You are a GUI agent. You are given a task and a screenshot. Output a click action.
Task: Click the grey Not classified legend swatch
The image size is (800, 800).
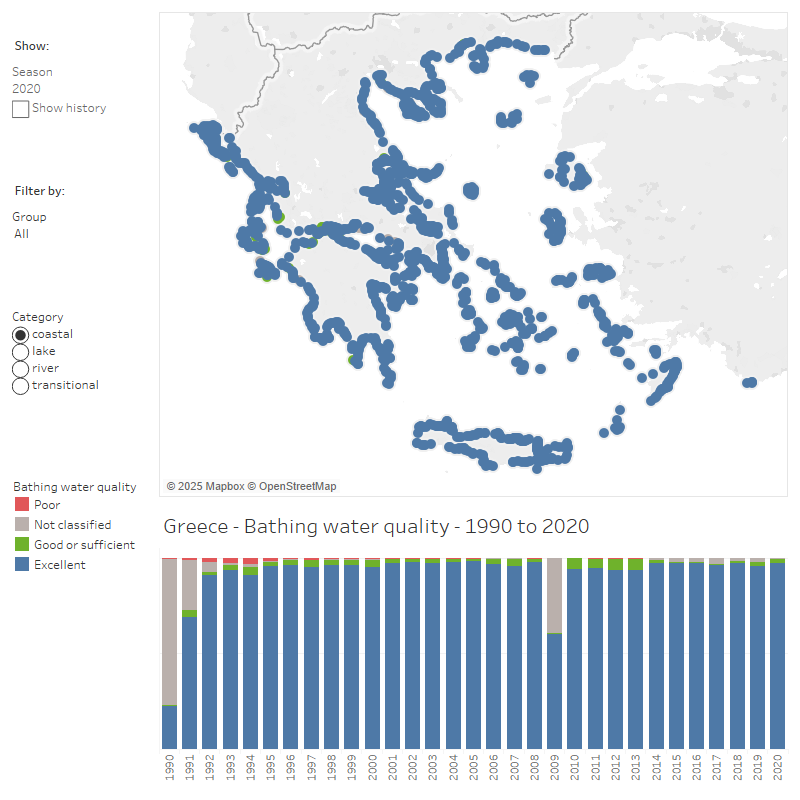pyautogui.click(x=22, y=524)
